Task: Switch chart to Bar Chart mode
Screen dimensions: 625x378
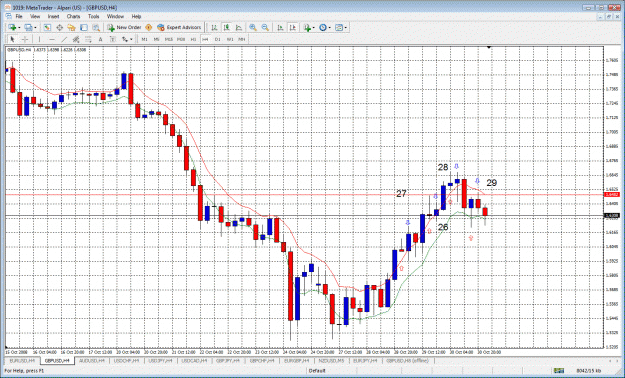Action: pos(214,28)
